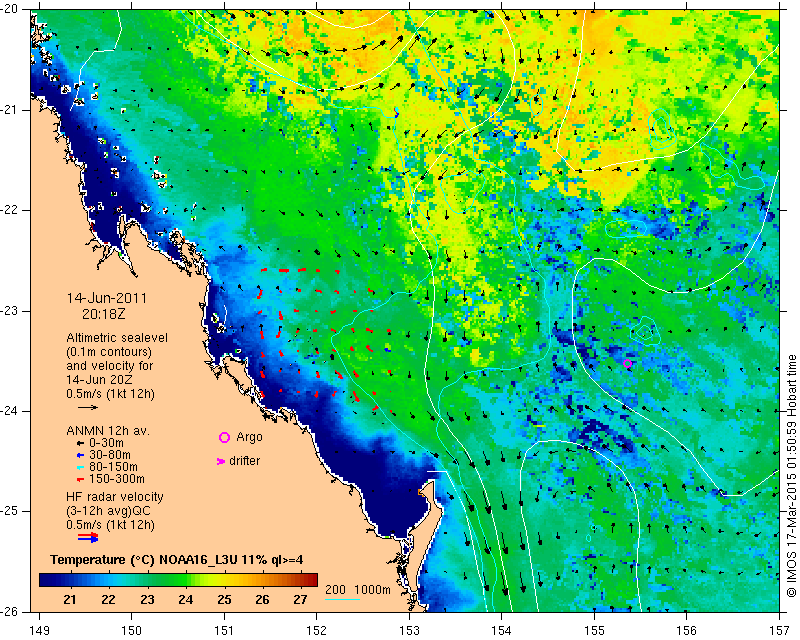This screenshot has width=800, height=640.
Task: Click the cyan 80-150m ANMN arrow symbol
Action: tap(80, 467)
